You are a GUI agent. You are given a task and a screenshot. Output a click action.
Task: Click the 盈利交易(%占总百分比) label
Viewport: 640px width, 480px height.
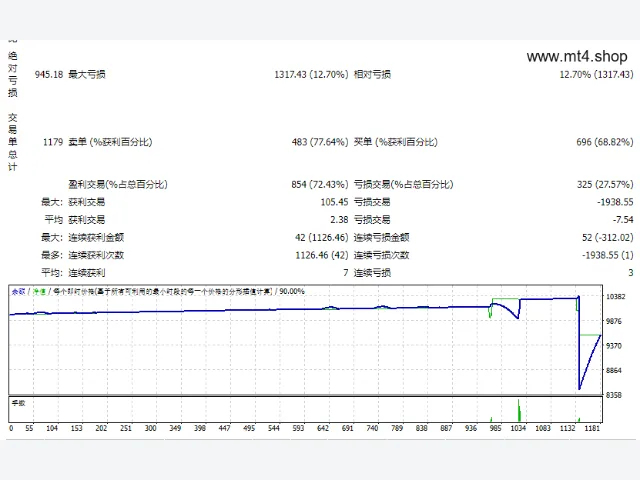click(x=118, y=184)
